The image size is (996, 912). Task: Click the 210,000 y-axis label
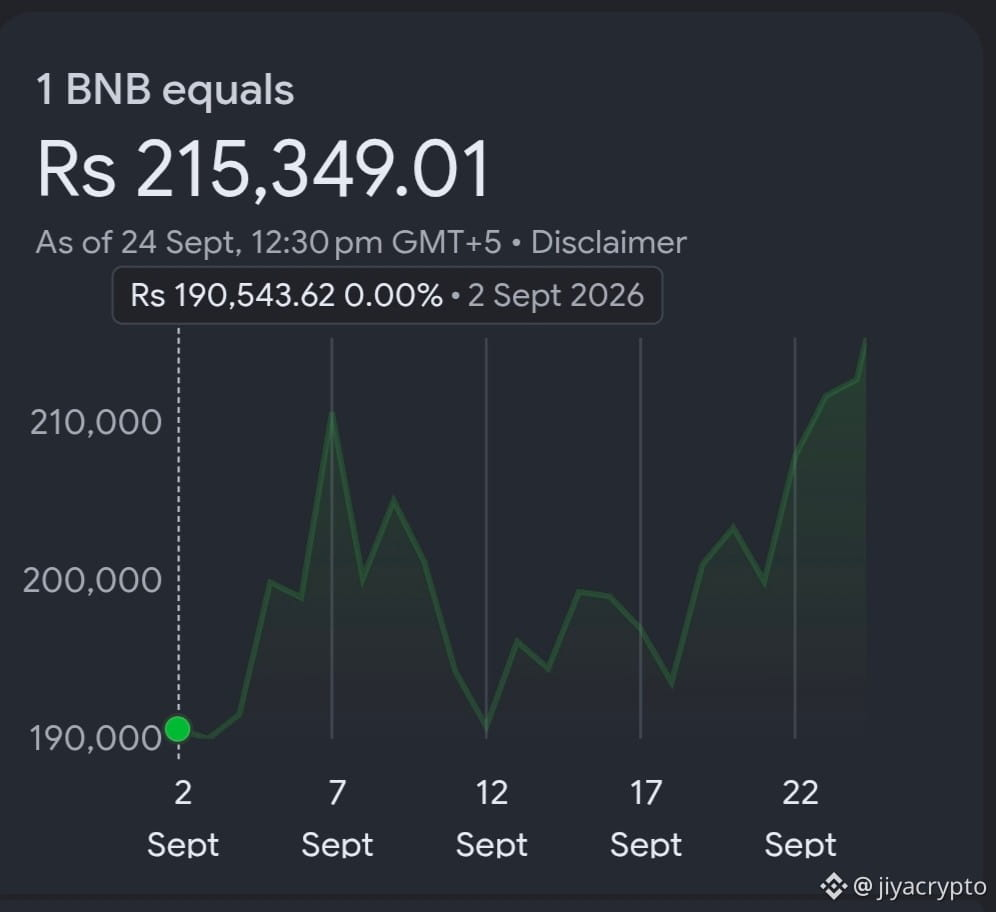click(x=95, y=423)
